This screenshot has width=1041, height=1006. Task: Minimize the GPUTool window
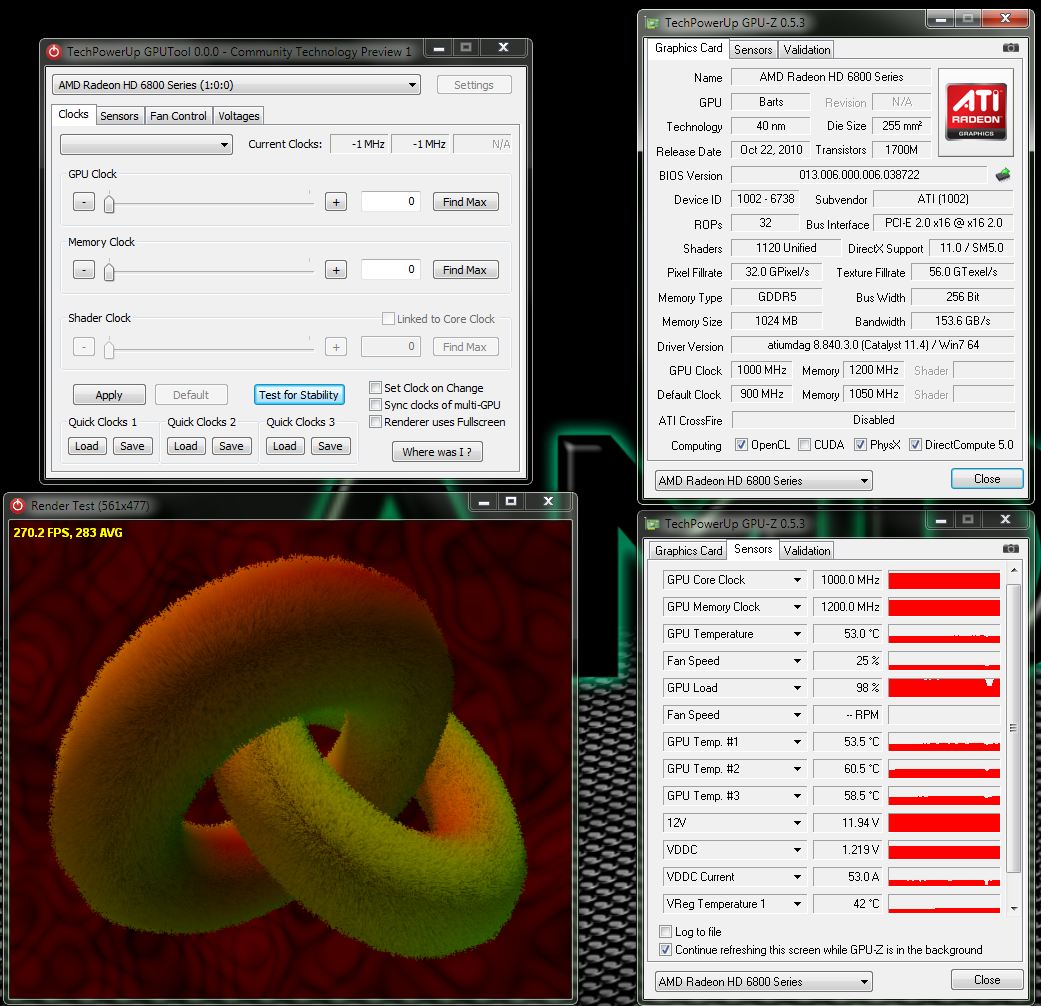tap(438, 48)
